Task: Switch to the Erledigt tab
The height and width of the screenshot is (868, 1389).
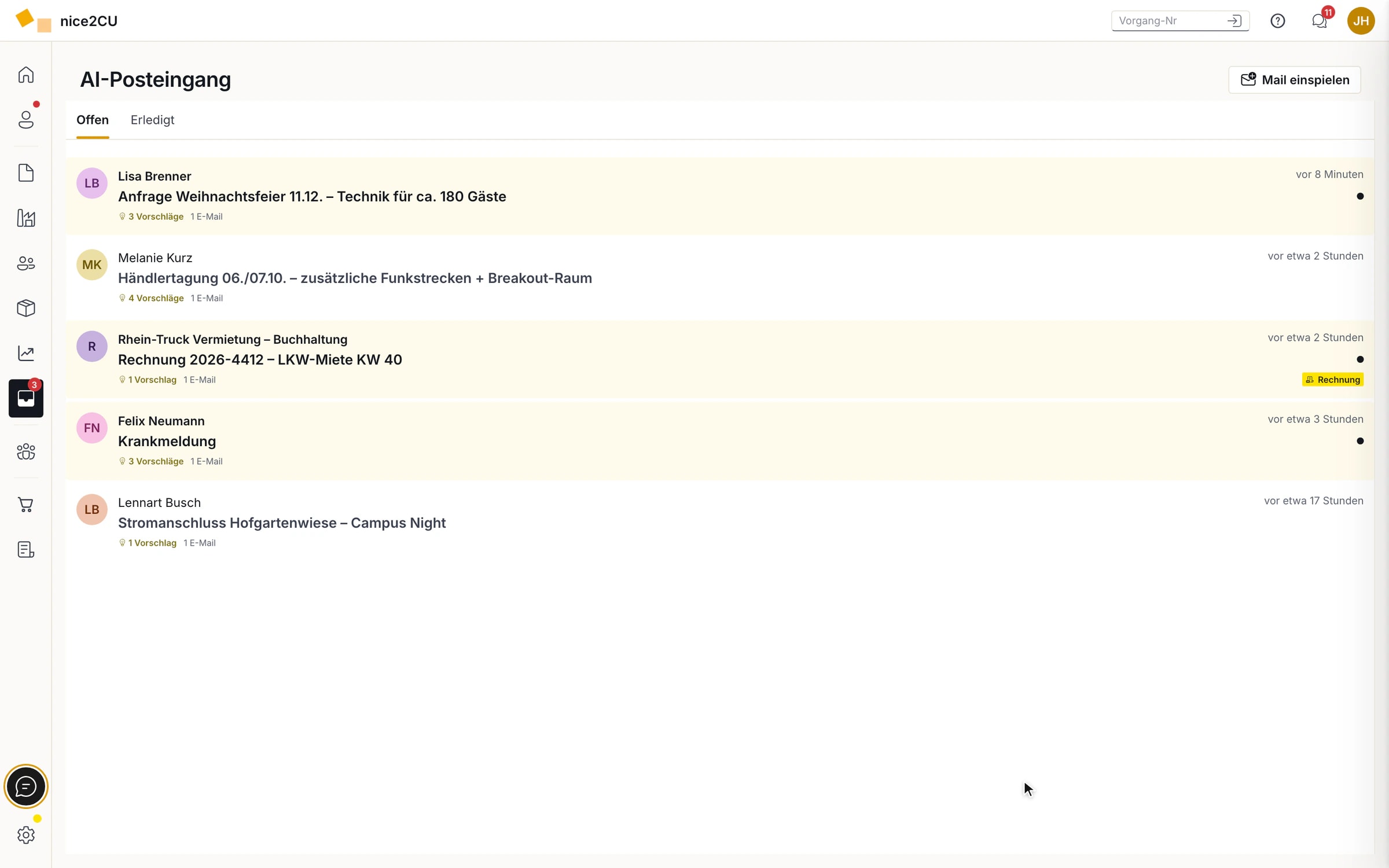Action: pos(152,120)
